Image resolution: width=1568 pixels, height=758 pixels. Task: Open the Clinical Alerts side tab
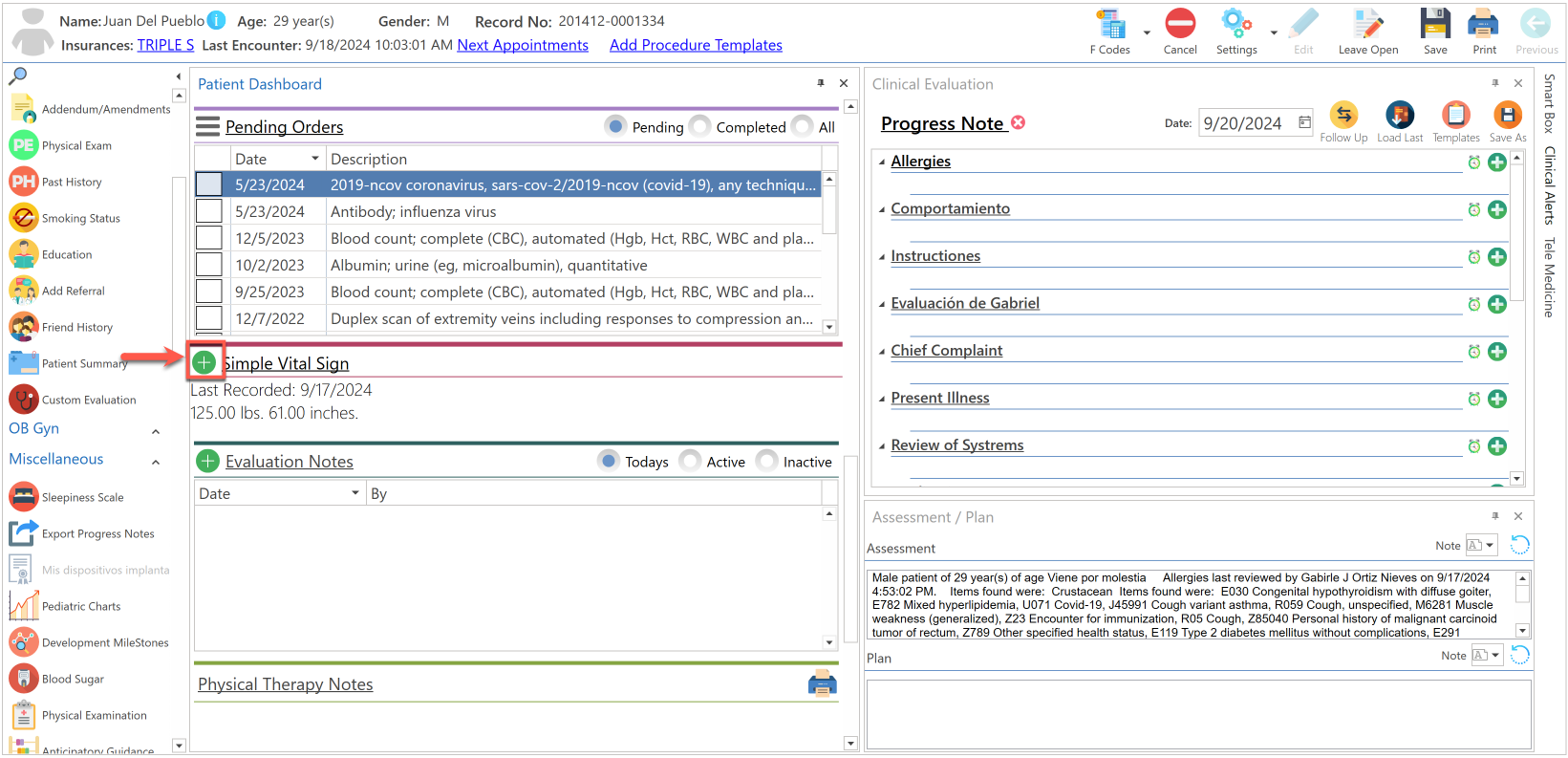[1549, 185]
